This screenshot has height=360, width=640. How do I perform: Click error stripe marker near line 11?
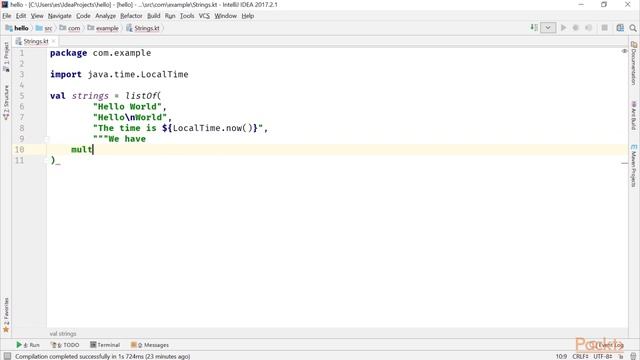[x=624, y=163]
